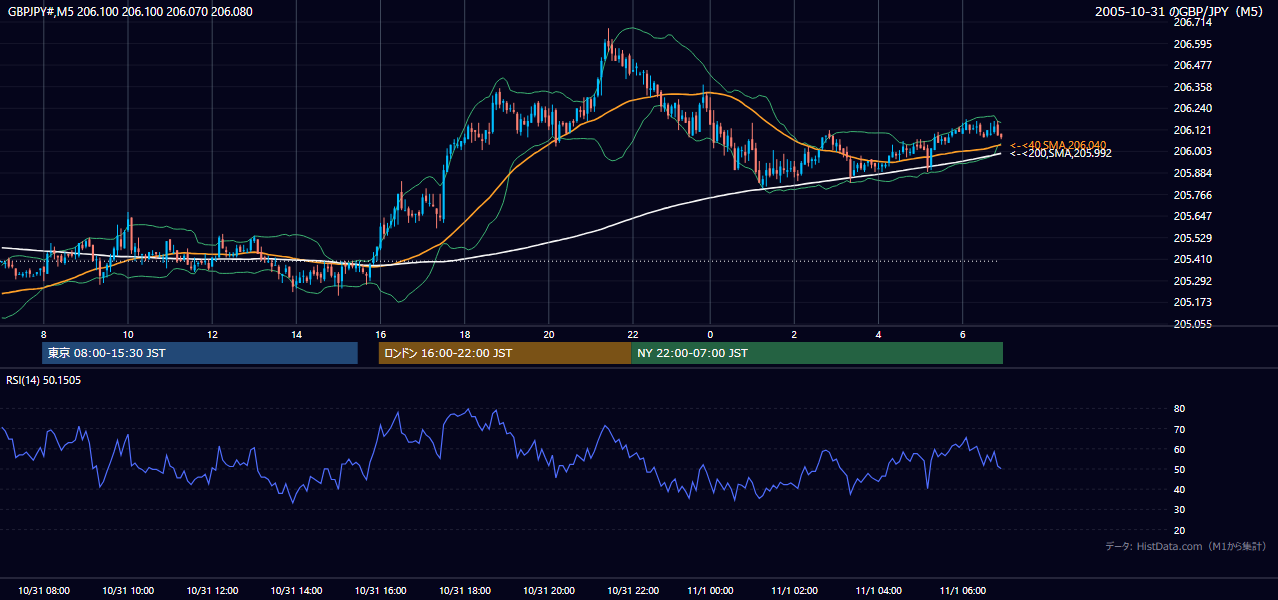Click hour label 14 under the price chart

[296, 334]
